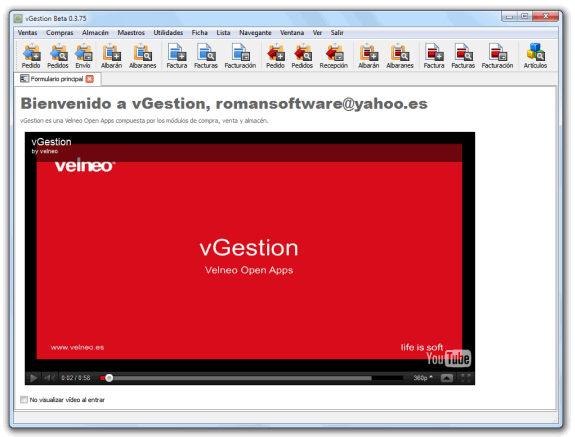Open the red purchase Pedidos search icon
575x437 pixels.
pos(302,56)
